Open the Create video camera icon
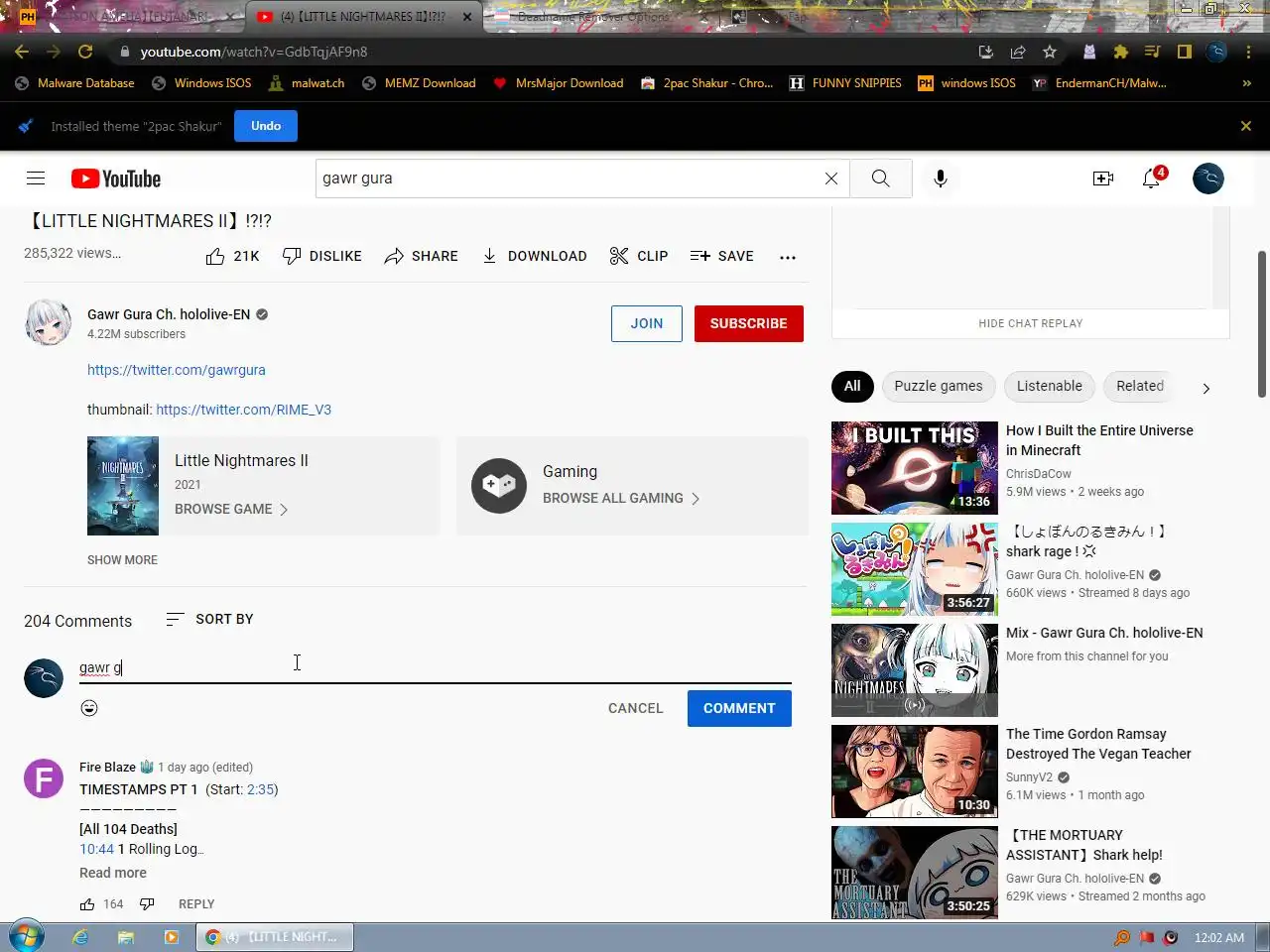The image size is (1270, 952). coord(1103,178)
